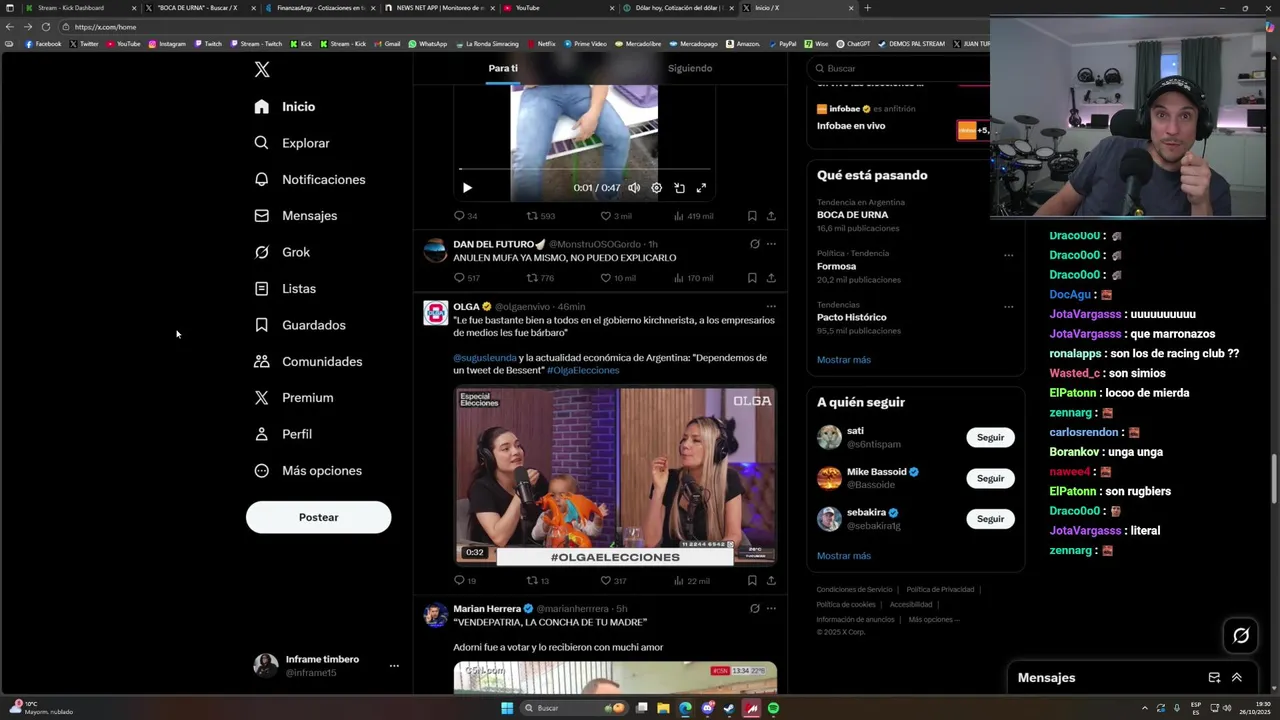
Task: Click Grok icon on Marian Herrera post
Action: click(754, 608)
